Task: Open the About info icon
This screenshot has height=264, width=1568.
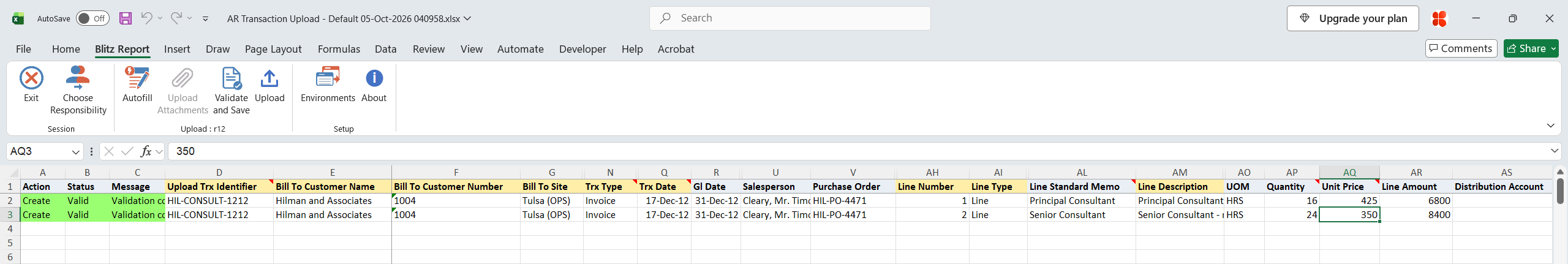Action: click(x=374, y=78)
